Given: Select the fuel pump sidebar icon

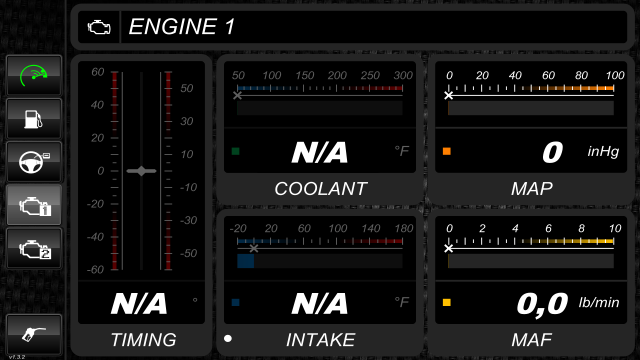Looking at the screenshot, I should pos(34,119).
